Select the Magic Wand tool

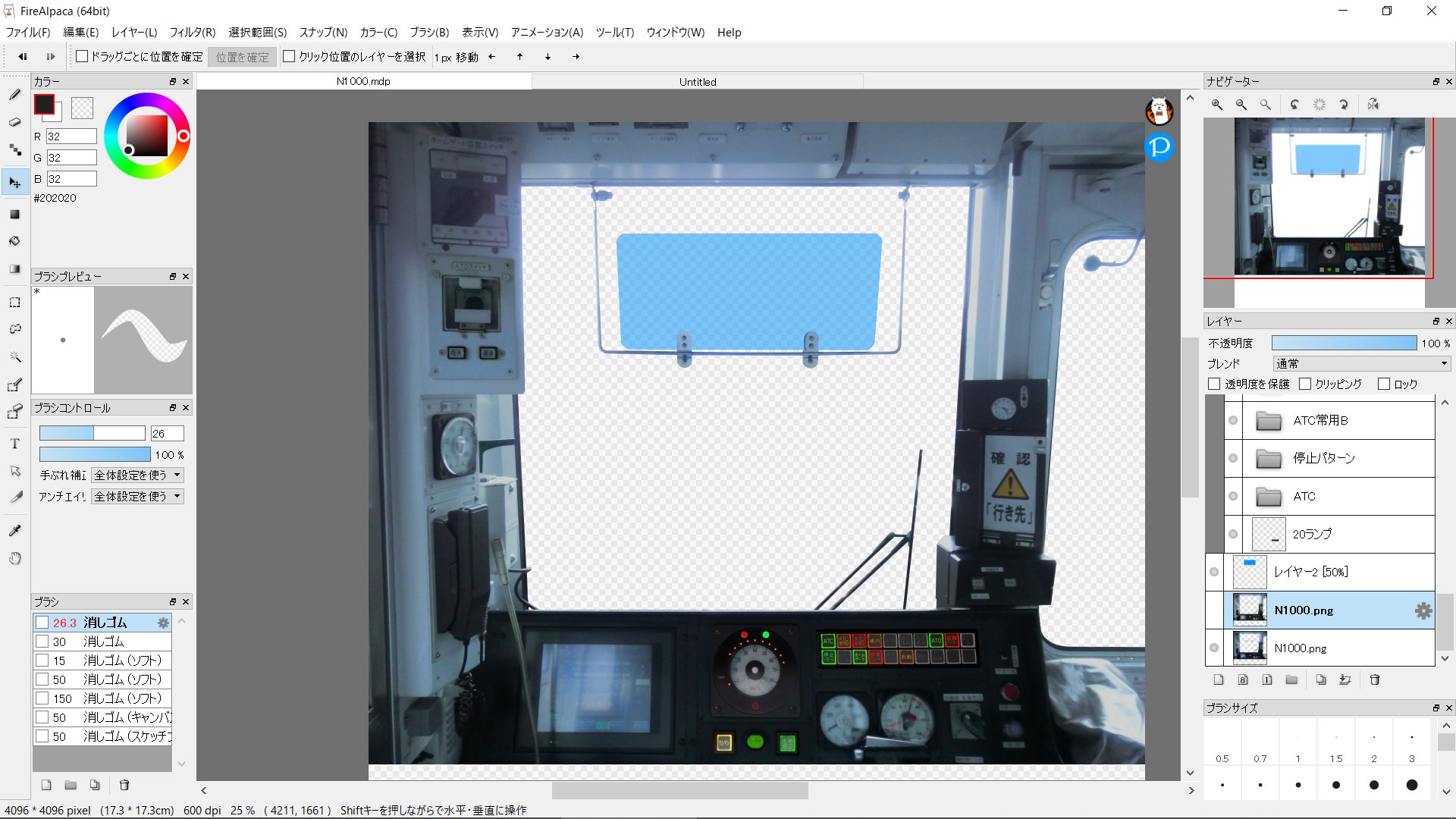14,356
